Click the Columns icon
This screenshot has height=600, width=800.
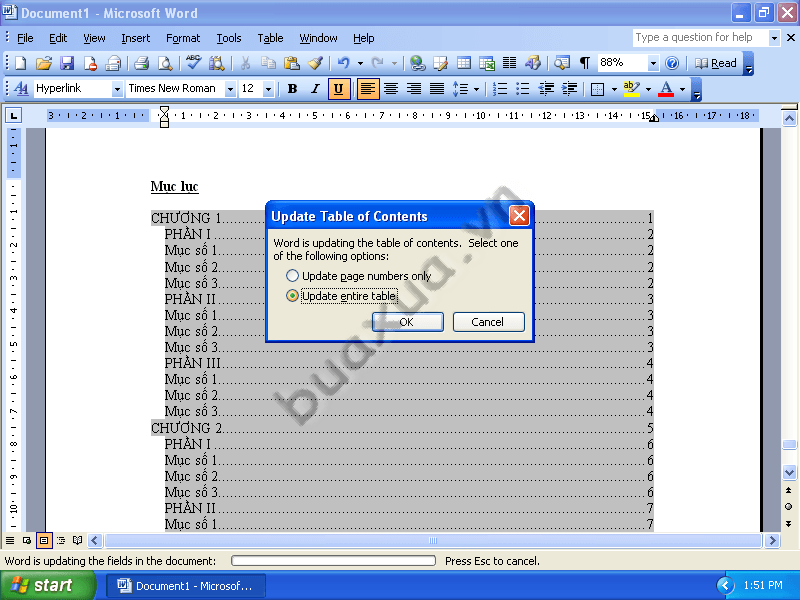pyautogui.click(x=510, y=63)
